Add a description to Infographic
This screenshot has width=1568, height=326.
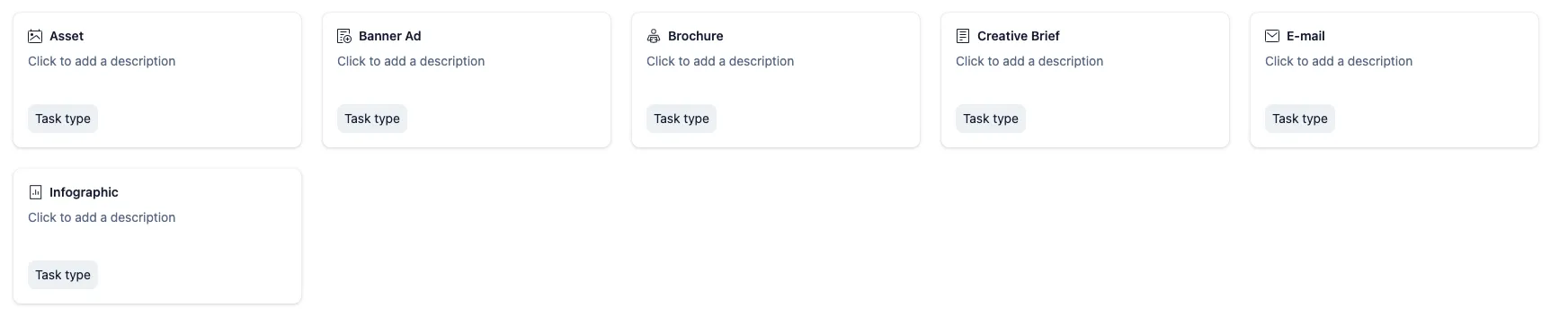(102, 217)
